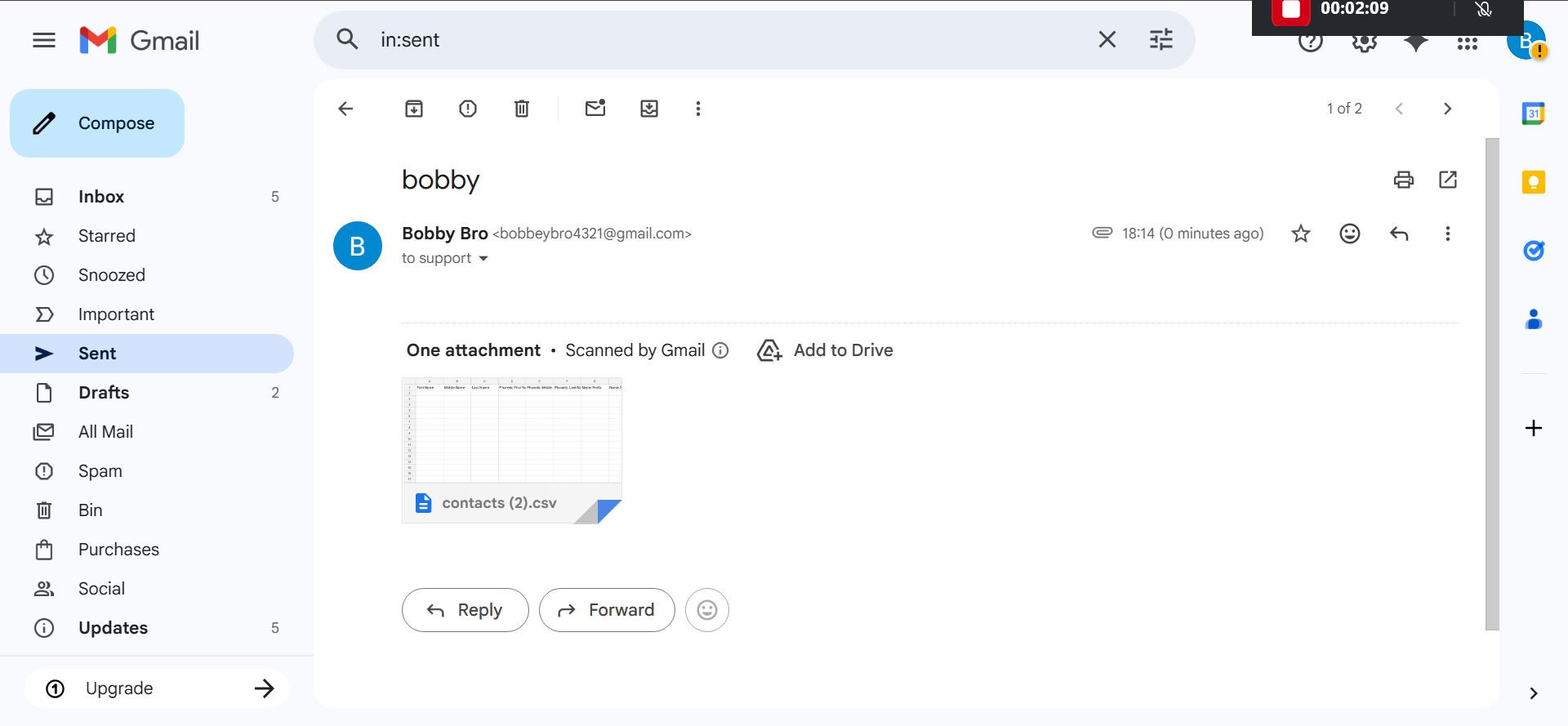Screen dimensions: 1568x726
Task: Collapse the side panel chevron
Action: click(1534, 693)
